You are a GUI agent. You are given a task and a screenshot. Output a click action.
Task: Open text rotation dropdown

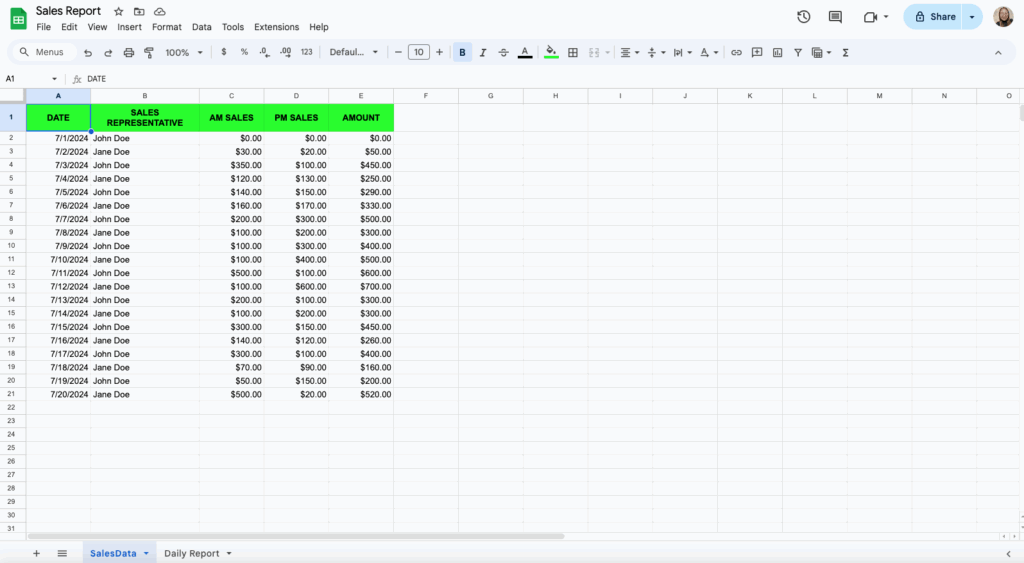coord(709,52)
